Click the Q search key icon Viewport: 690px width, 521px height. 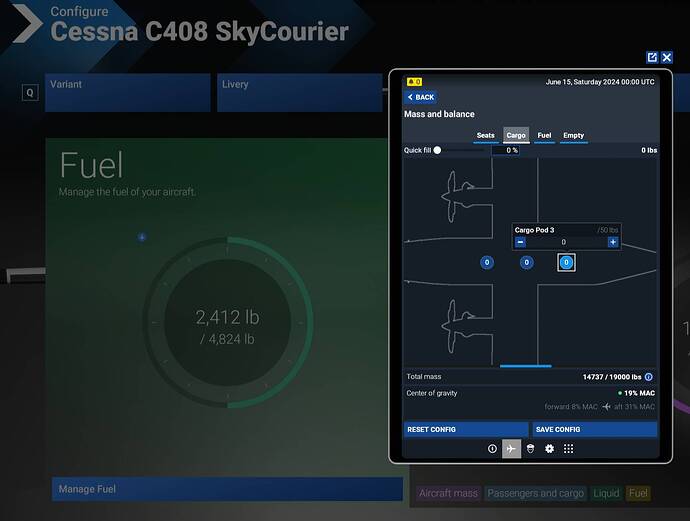(x=30, y=92)
